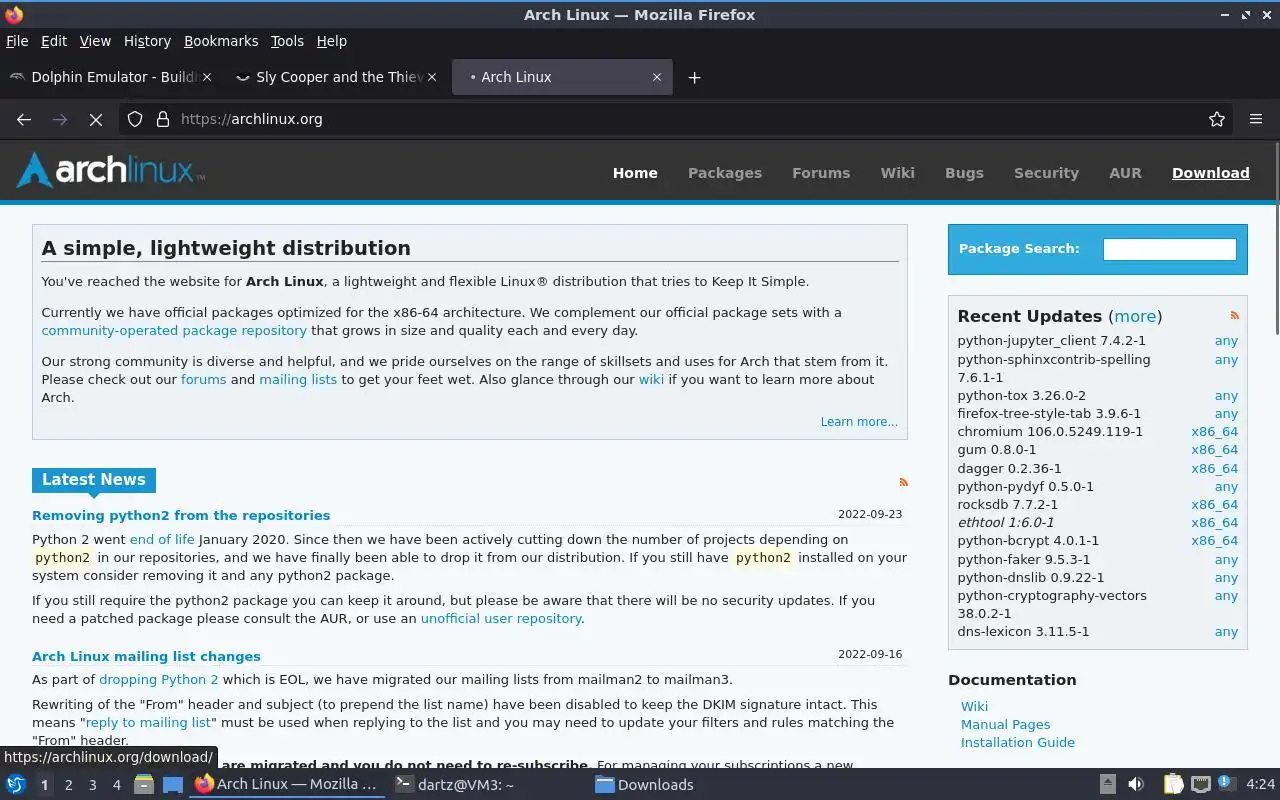This screenshot has width=1280, height=800.
Task: Open the network connection tray icon
Action: coord(1200,784)
